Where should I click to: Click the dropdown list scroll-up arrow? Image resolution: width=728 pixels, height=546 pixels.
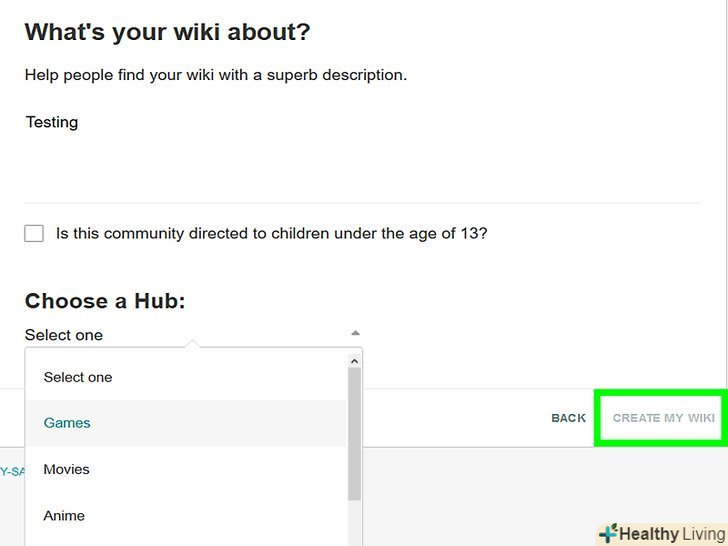(354, 360)
